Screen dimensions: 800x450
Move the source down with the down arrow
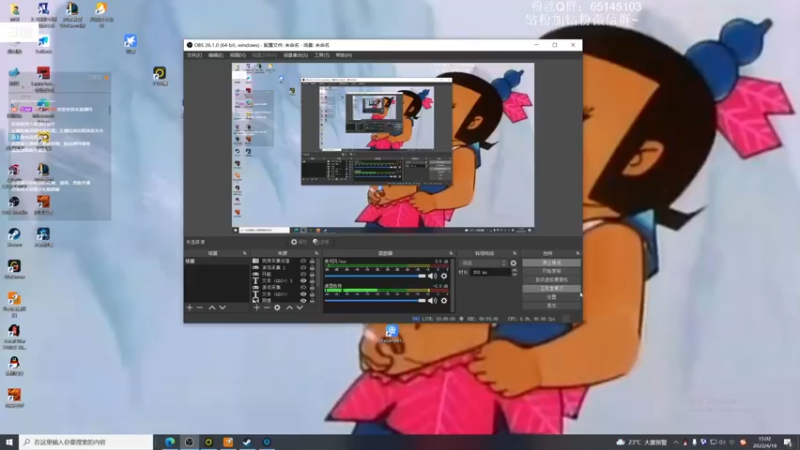pyautogui.click(x=299, y=308)
